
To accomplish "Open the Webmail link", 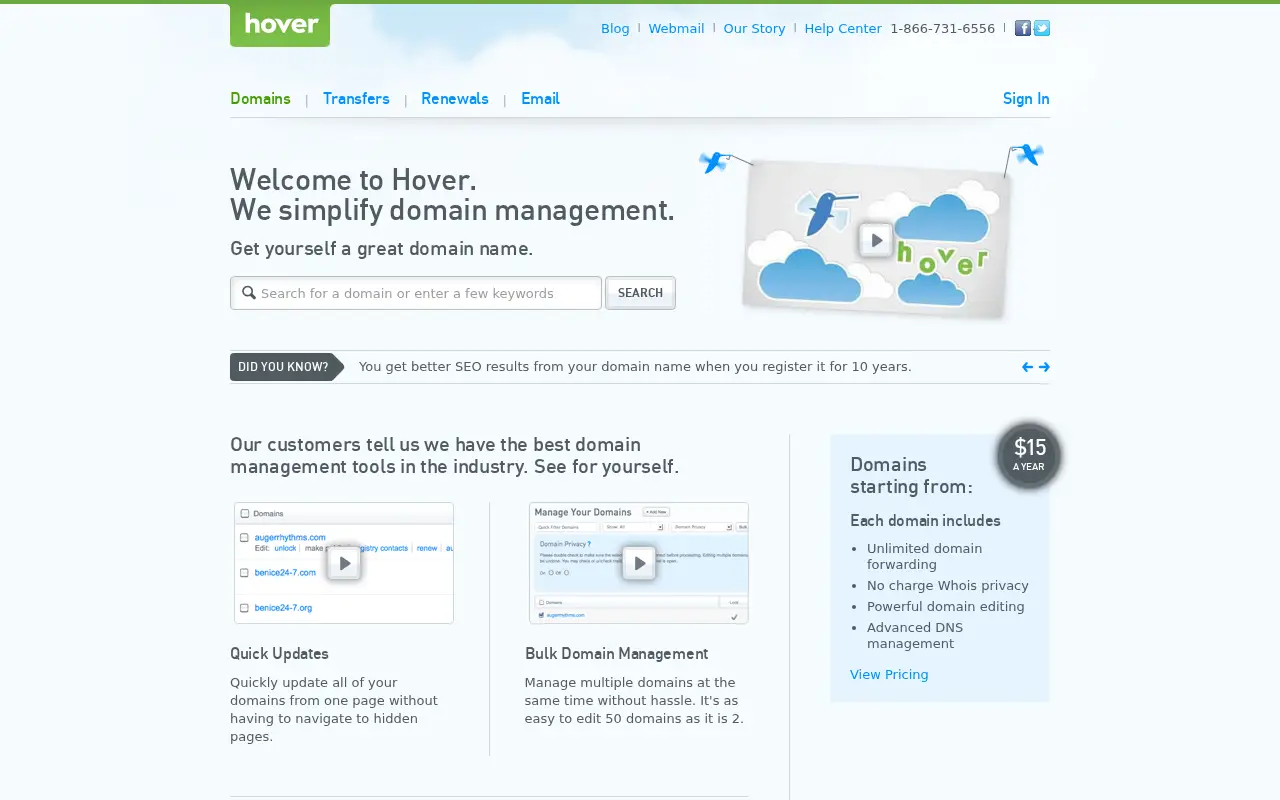I will coord(676,28).
